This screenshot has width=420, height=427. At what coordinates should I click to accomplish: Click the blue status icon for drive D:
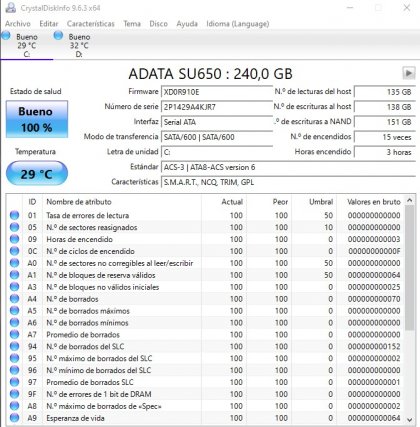point(58,35)
